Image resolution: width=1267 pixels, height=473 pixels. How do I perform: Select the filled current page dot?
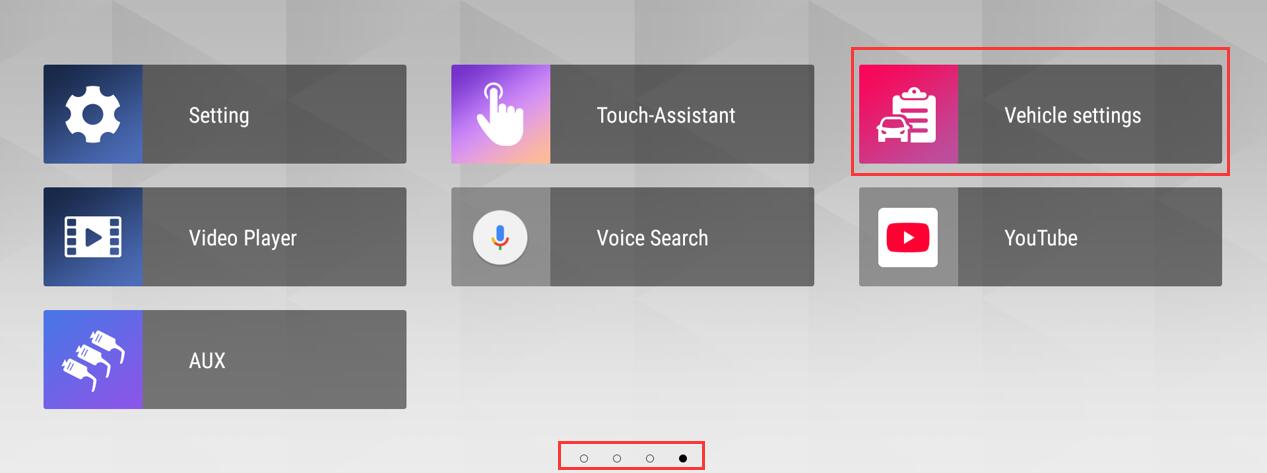683,458
